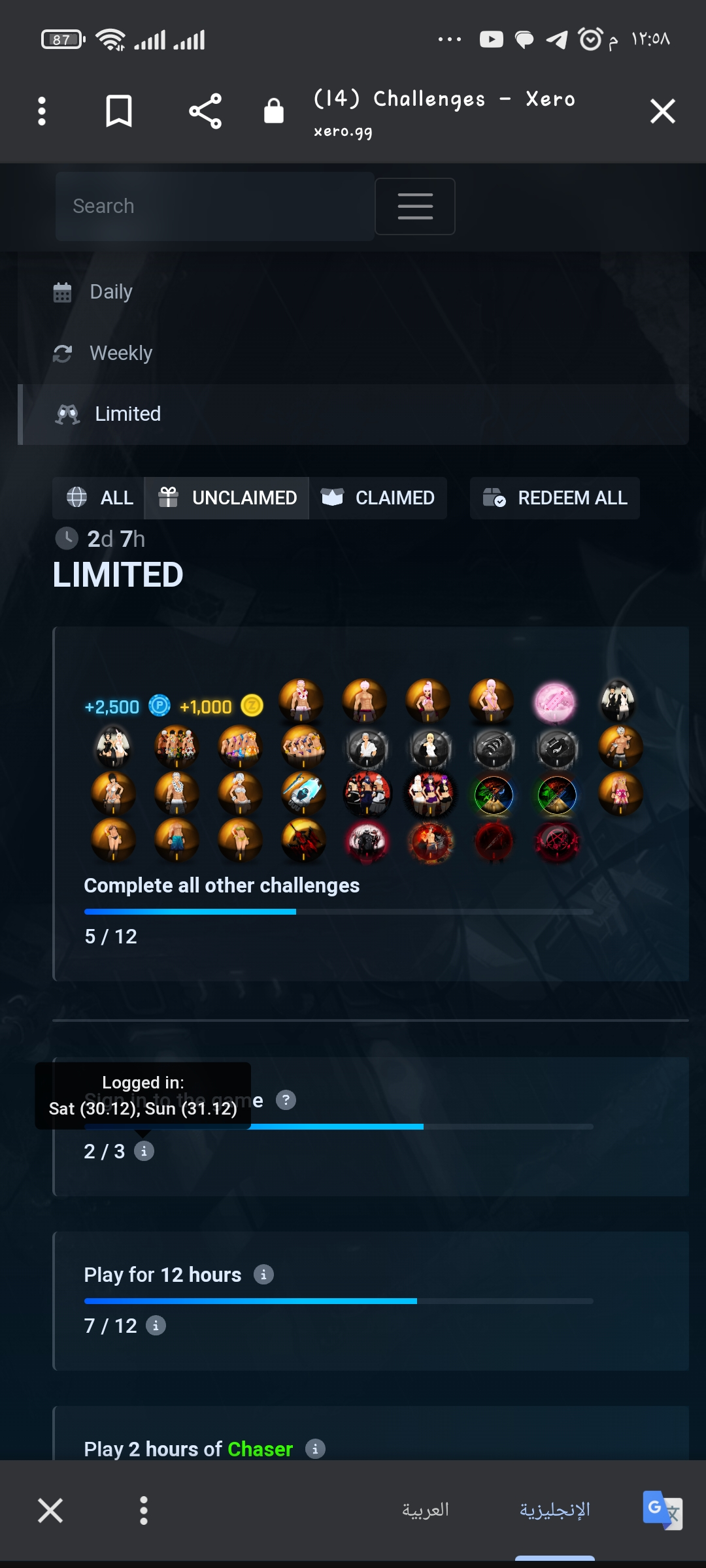View site security via lock icon
This screenshot has height=1568, width=706.
pyautogui.click(x=273, y=111)
